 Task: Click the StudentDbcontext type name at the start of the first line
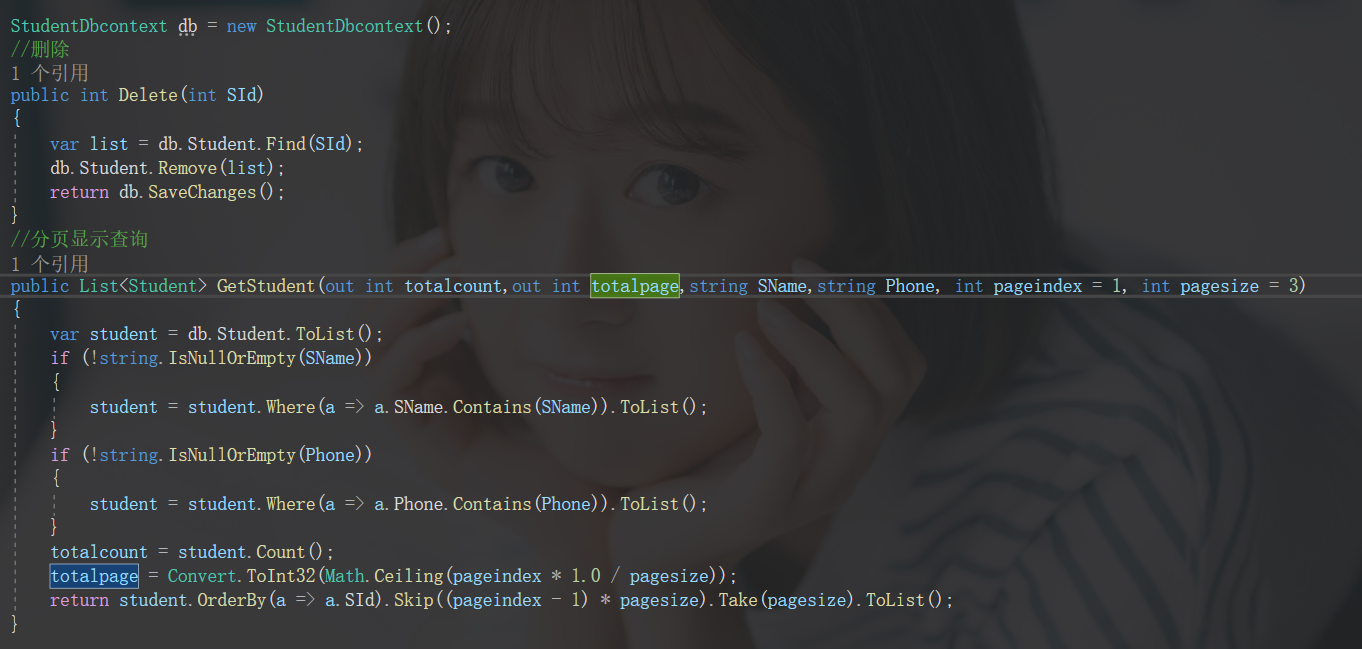pos(89,26)
